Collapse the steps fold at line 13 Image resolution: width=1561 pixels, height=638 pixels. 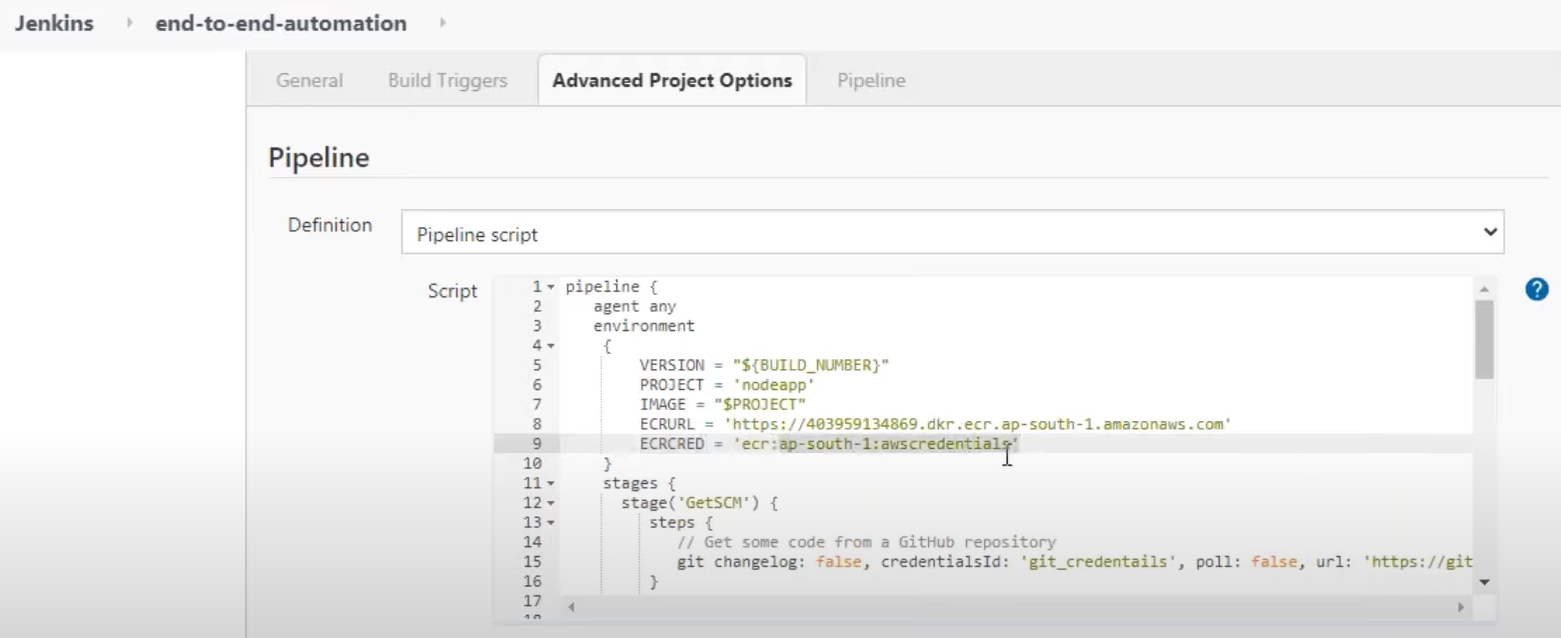pos(550,522)
